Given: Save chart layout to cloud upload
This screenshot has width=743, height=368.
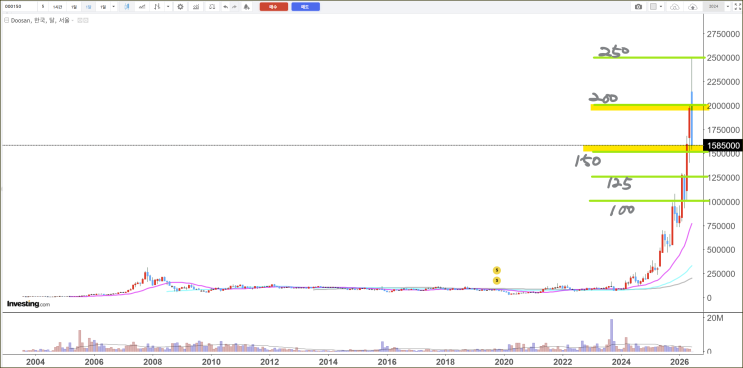Looking at the screenshot, I should pos(693,7).
